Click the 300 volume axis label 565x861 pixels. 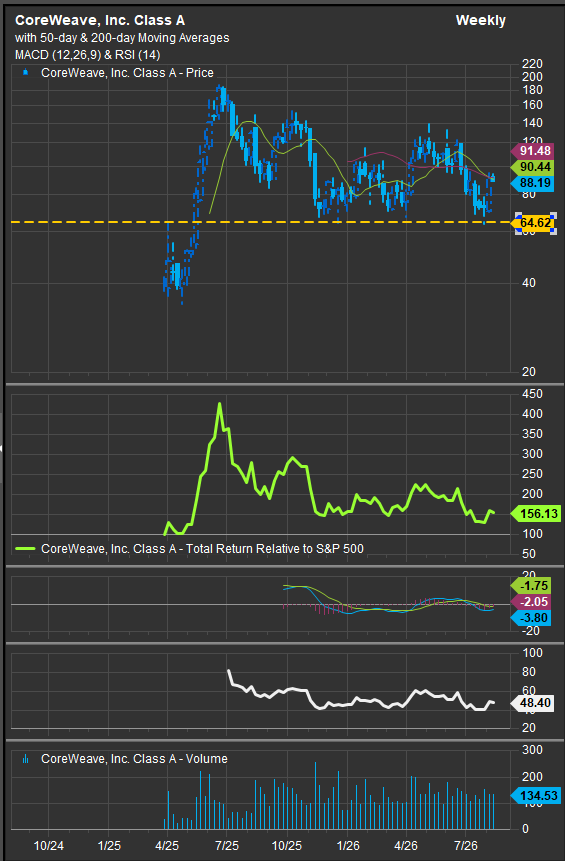tap(532, 750)
